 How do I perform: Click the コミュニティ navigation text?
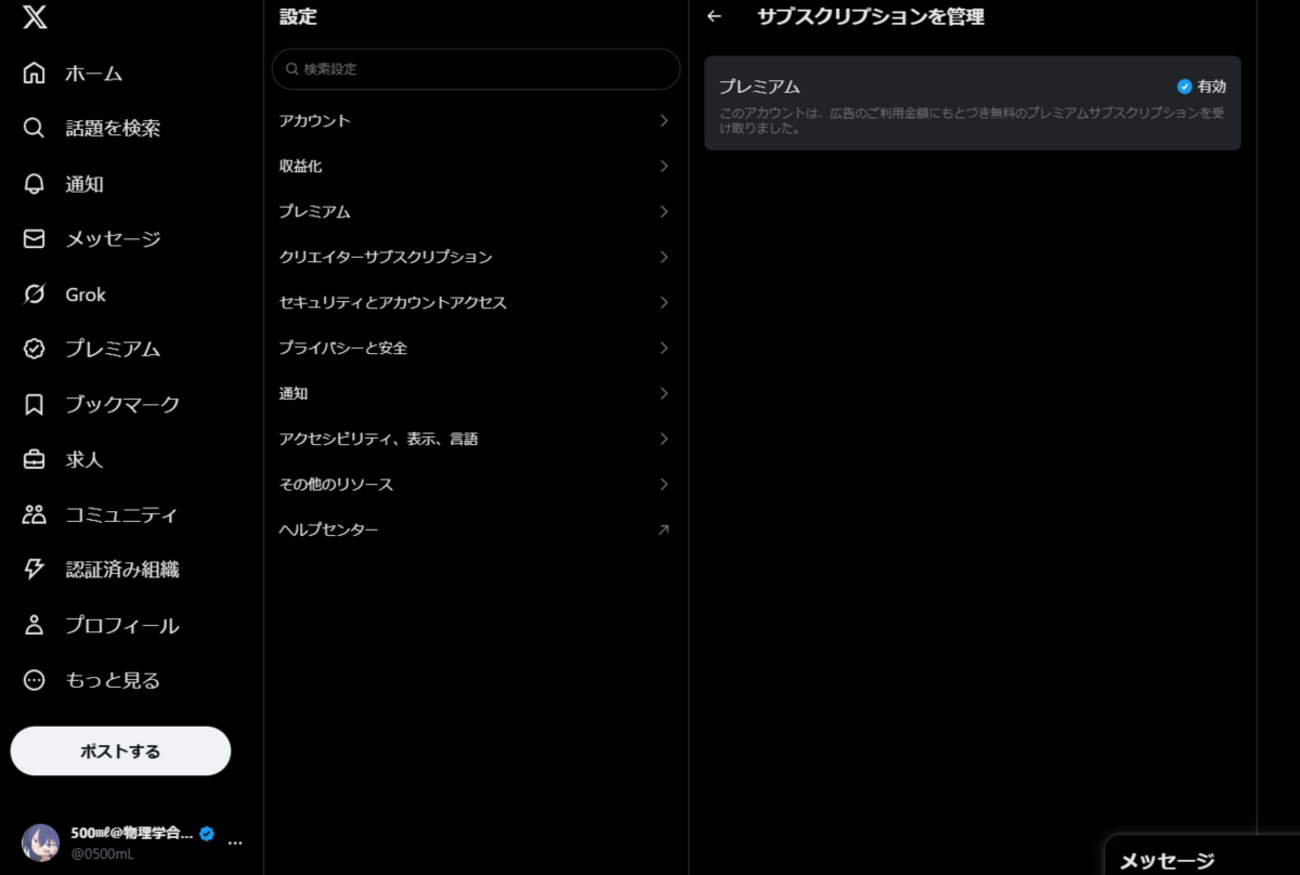click(121, 515)
